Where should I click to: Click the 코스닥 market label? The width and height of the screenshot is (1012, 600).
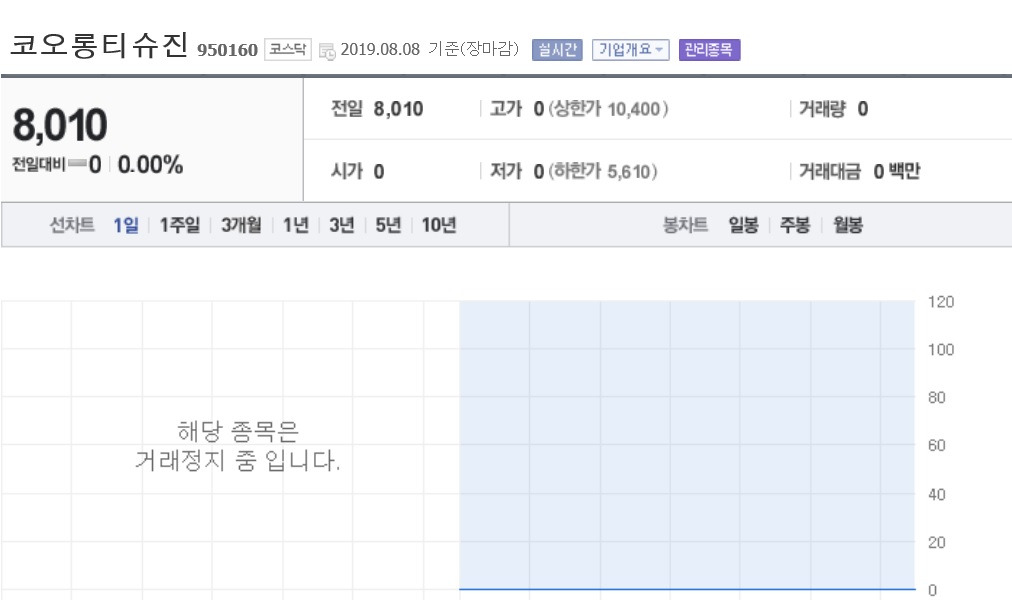(288, 50)
